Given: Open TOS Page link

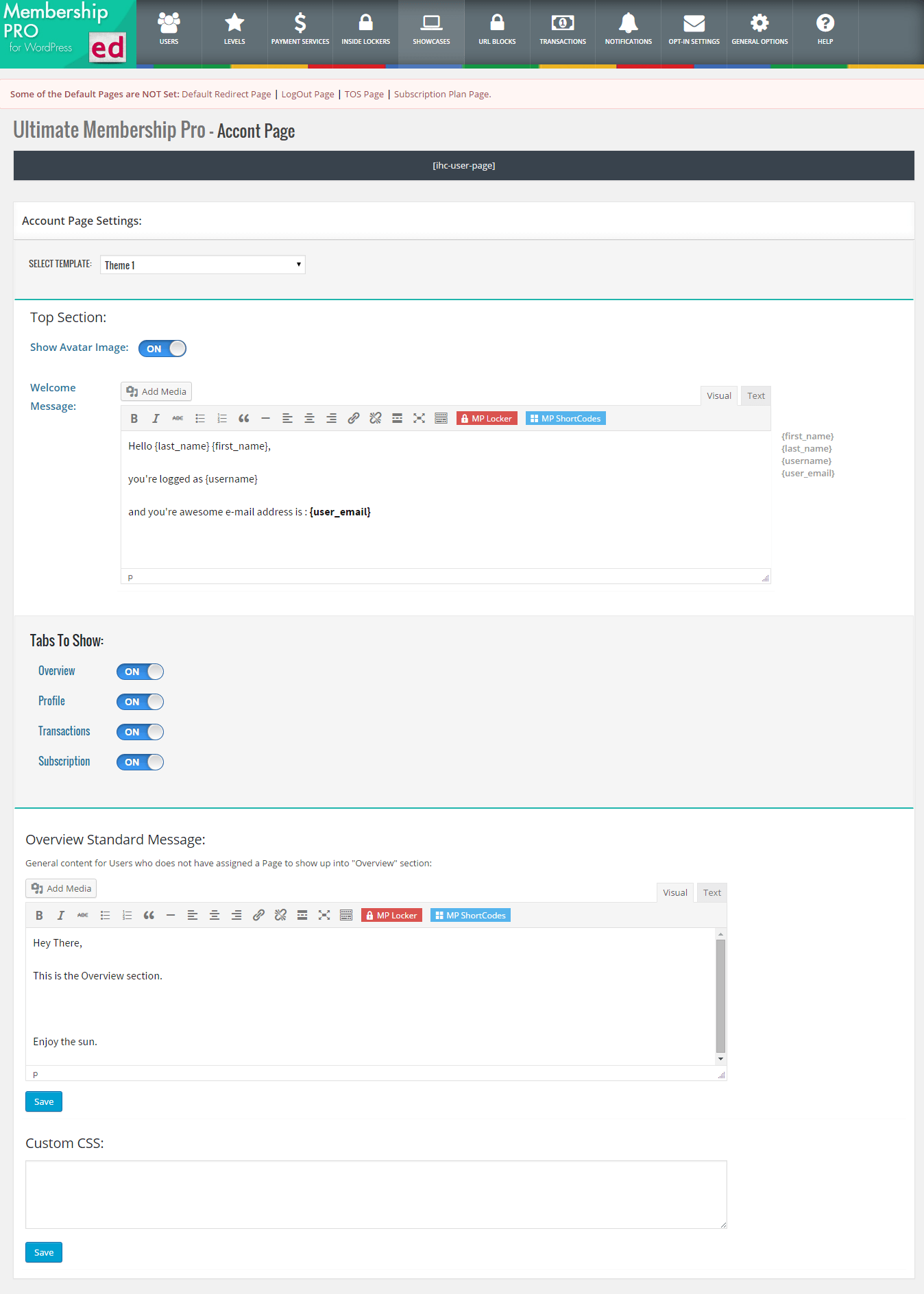Looking at the screenshot, I should [364, 95].
